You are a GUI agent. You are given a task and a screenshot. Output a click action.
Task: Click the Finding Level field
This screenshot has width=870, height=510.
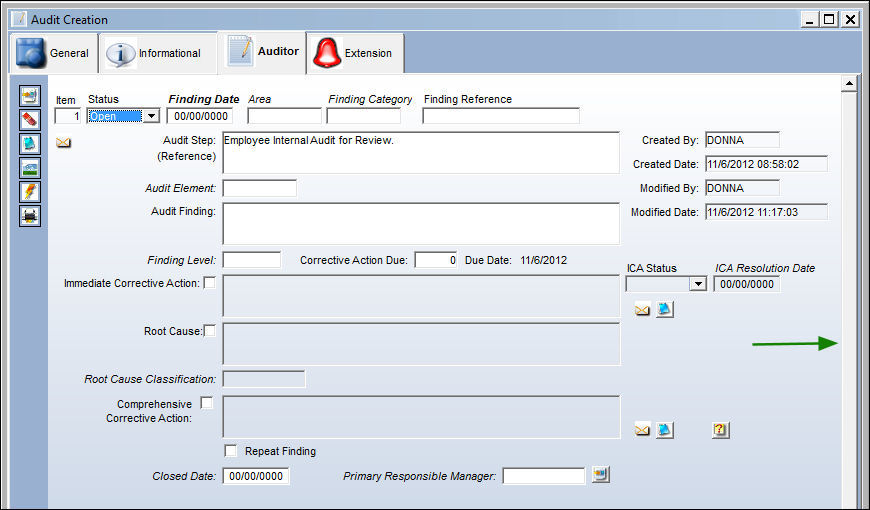252,260
